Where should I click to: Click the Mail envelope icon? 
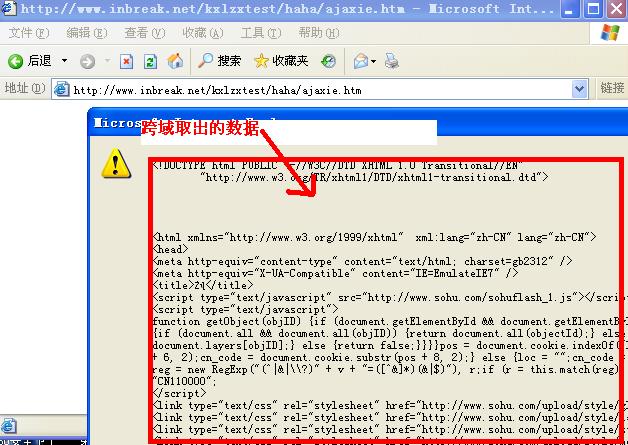tap(361, 61)
